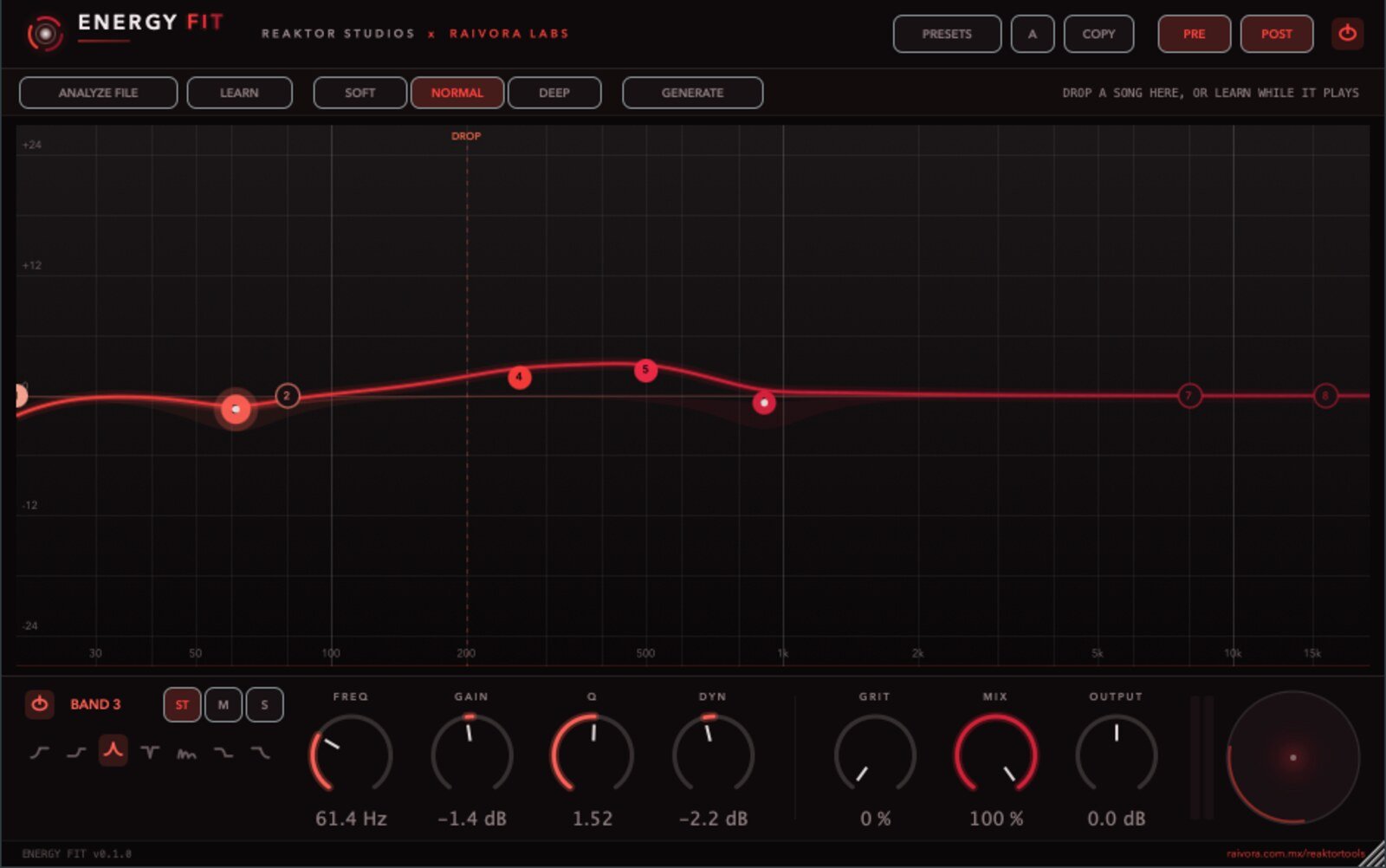Select the jagged wave filter shape icon

pyautogui.click(x=186, y=752)
